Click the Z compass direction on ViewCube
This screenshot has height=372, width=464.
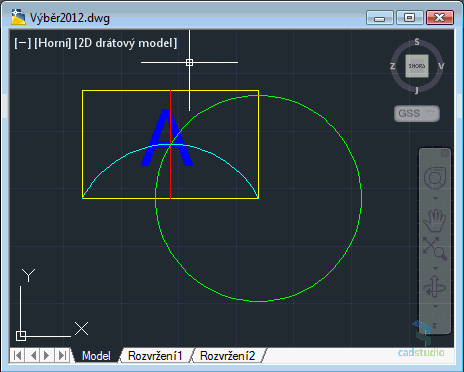393,66
